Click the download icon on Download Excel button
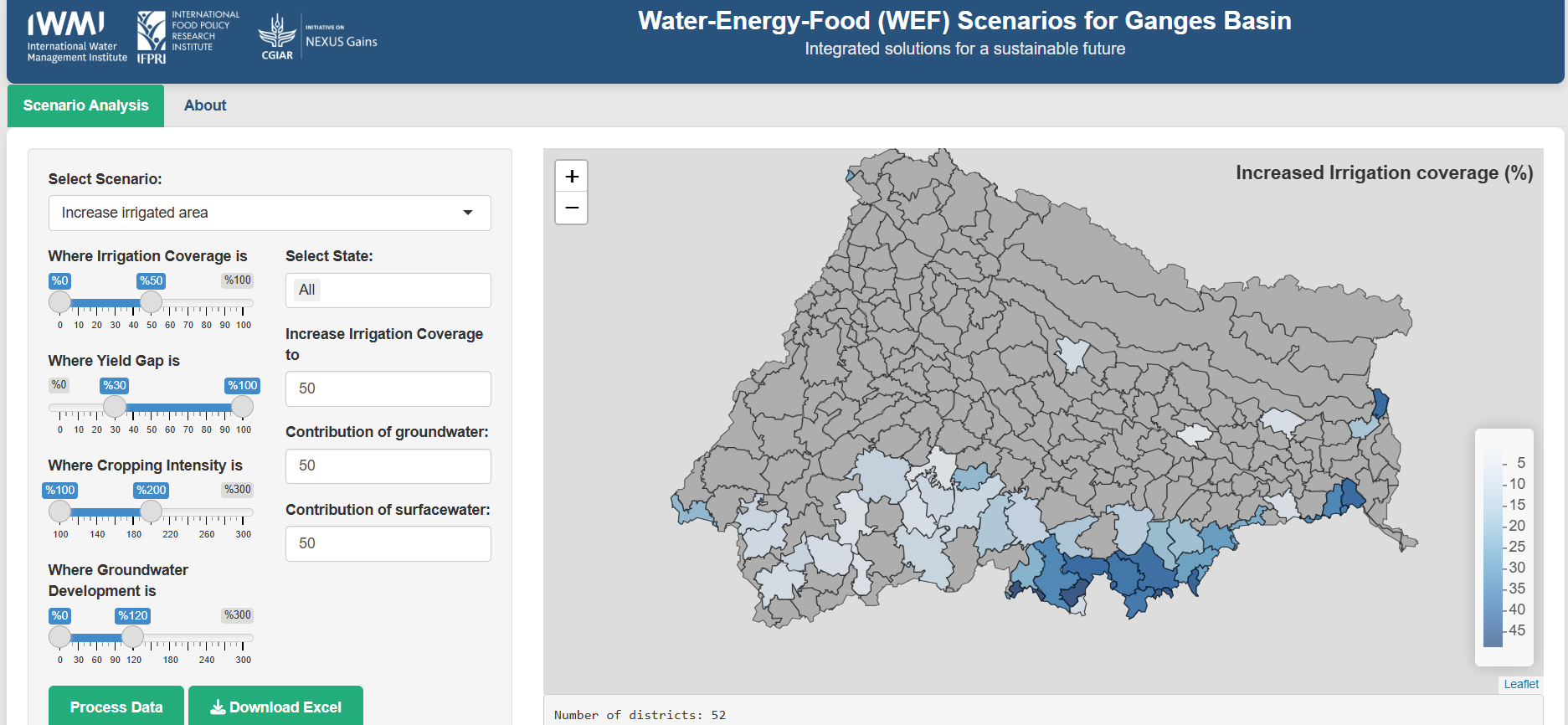The height and width of the screenshot is (725, 1568). tap(219, 707)
